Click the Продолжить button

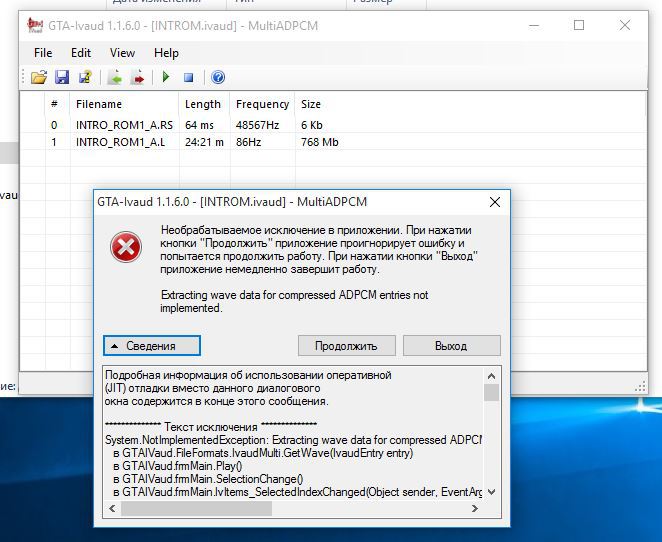point(347,346)
